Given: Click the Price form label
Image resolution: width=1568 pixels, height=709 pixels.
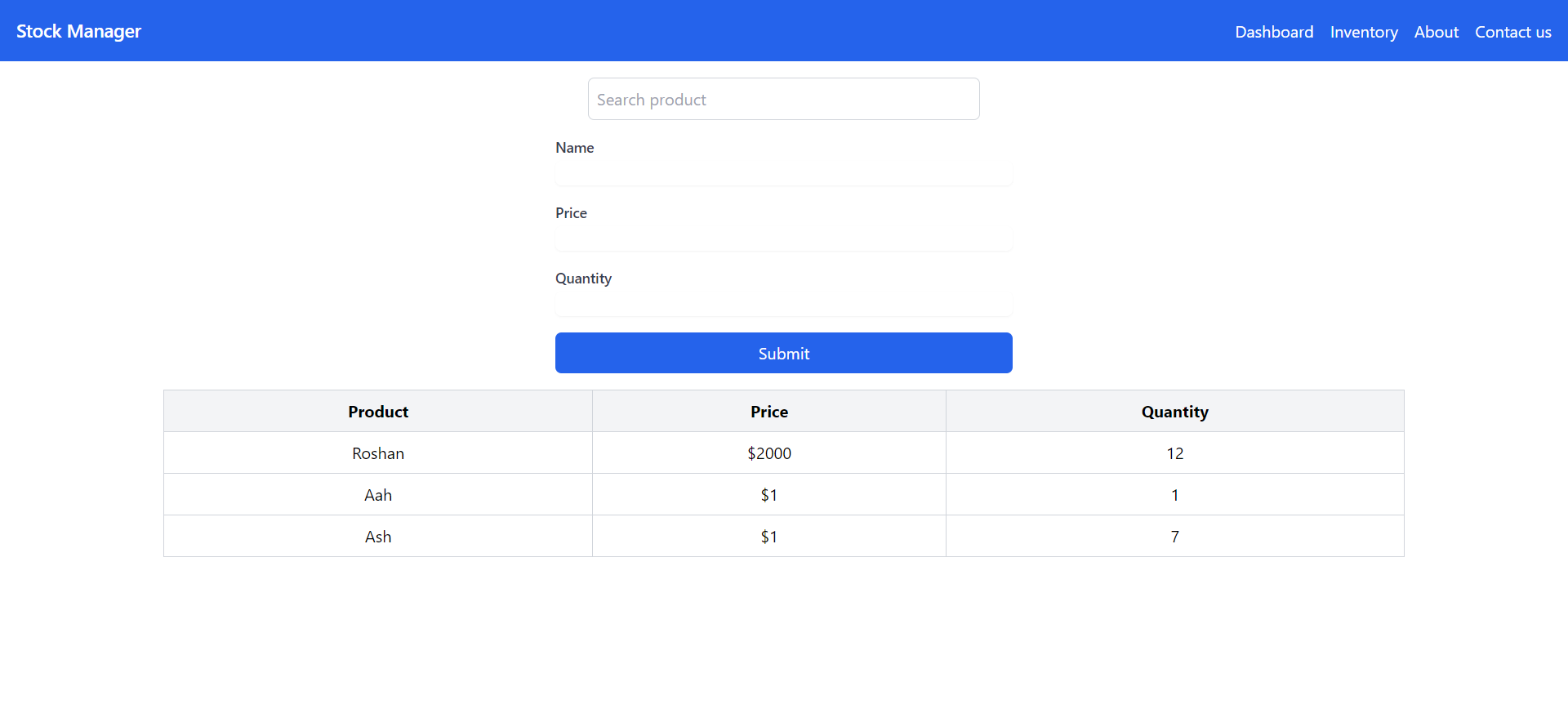Looking at the screenshot, I should pyautogui.click(x=571, y=213).
